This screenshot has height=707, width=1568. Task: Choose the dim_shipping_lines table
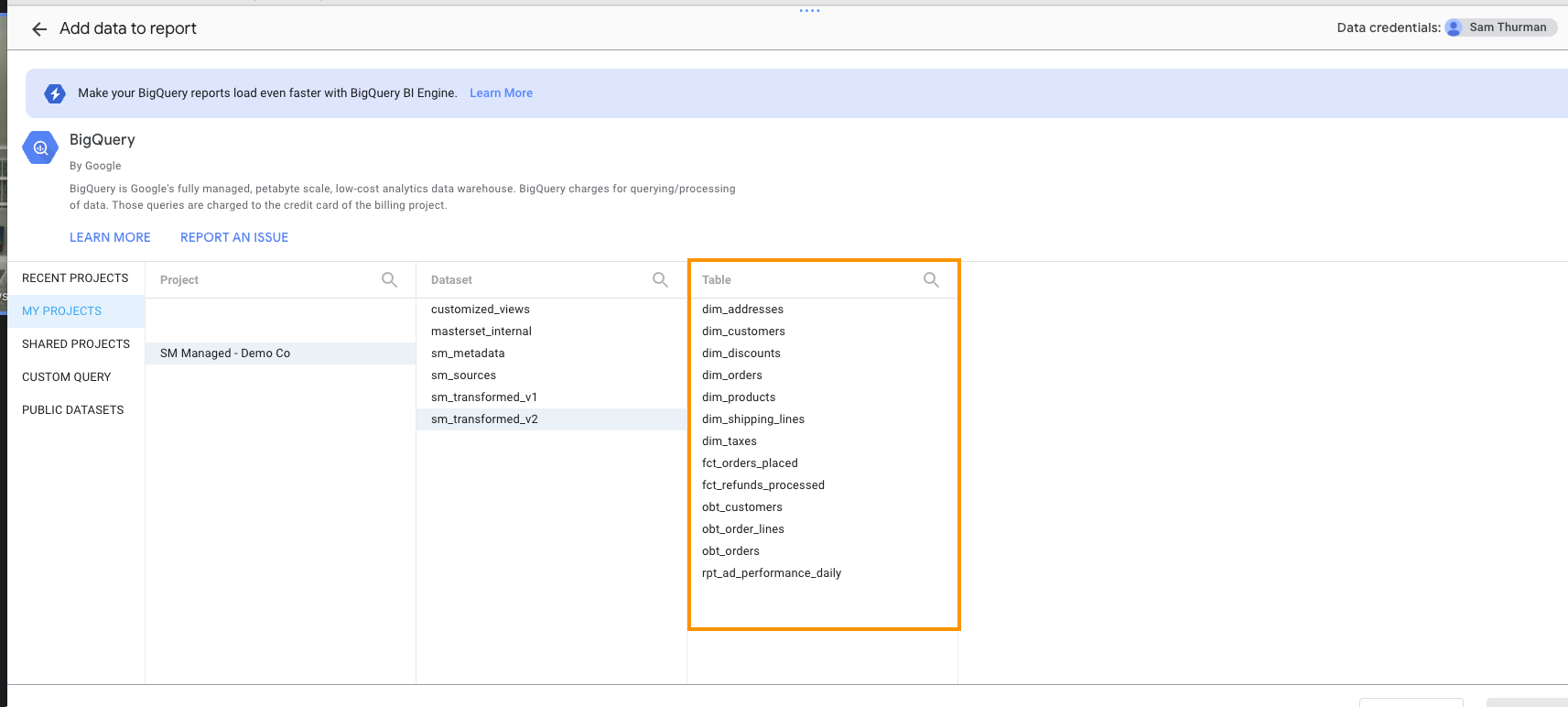click(x=822, y=419)
